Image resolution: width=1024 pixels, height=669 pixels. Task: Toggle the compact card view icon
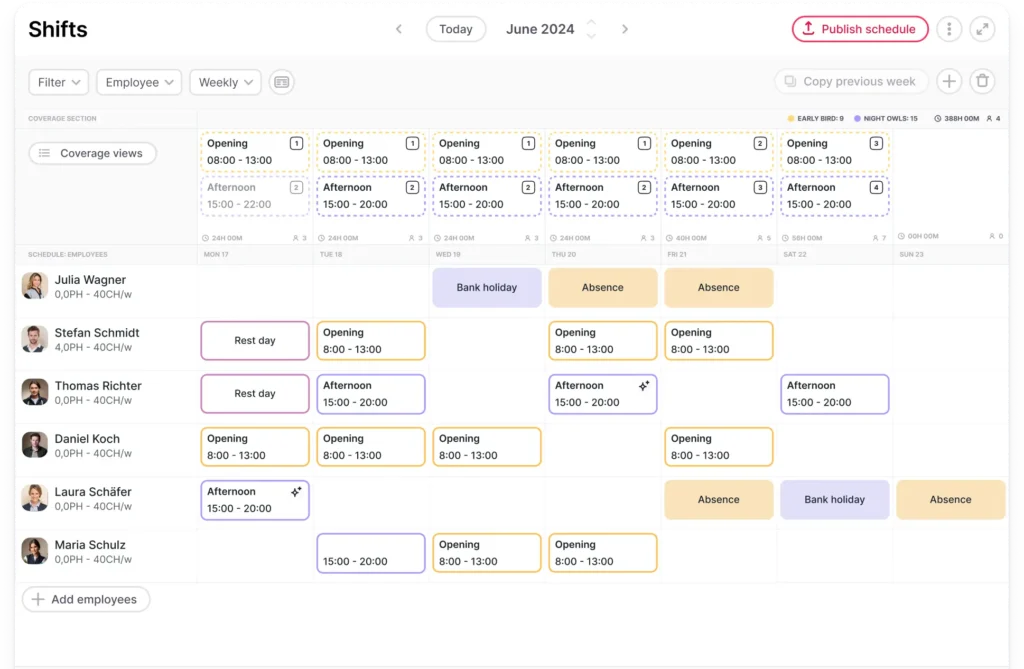[x=281, y=82]
